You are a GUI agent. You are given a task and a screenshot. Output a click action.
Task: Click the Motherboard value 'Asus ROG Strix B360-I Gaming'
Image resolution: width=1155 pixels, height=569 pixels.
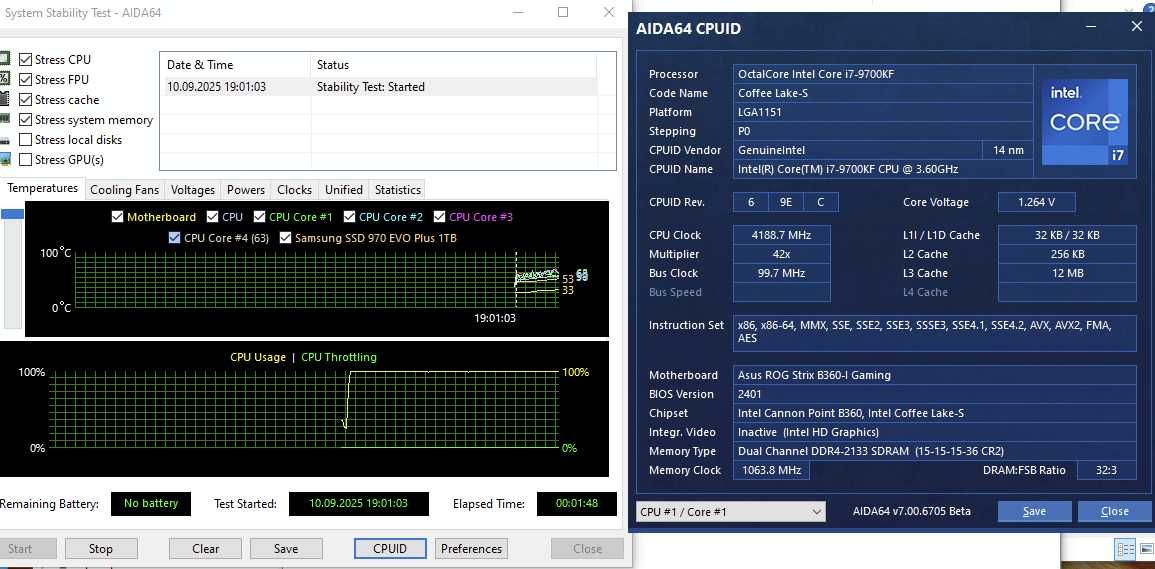point(935,375)
